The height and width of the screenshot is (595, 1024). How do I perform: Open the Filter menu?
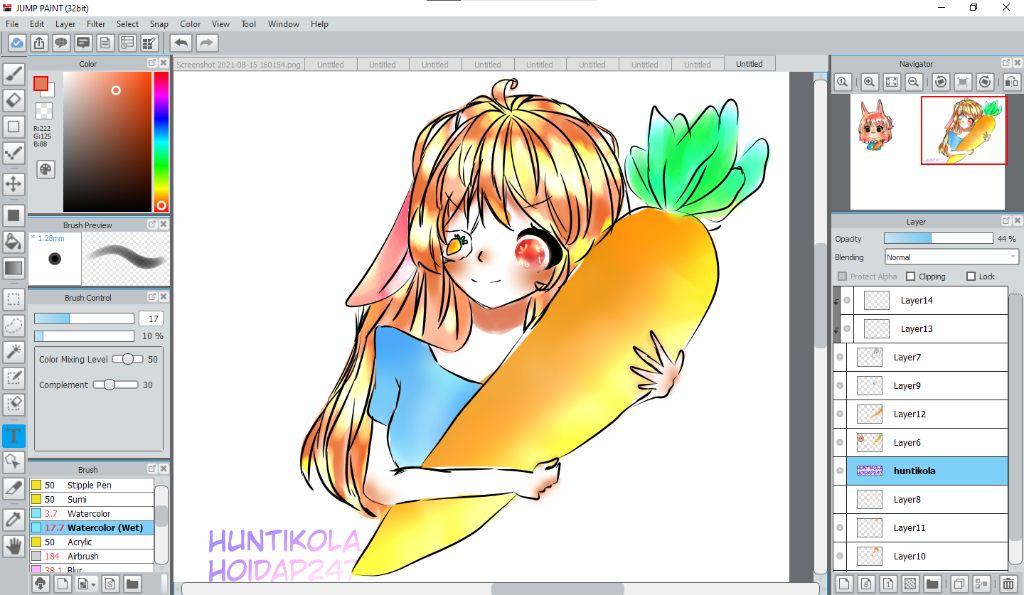95,24
